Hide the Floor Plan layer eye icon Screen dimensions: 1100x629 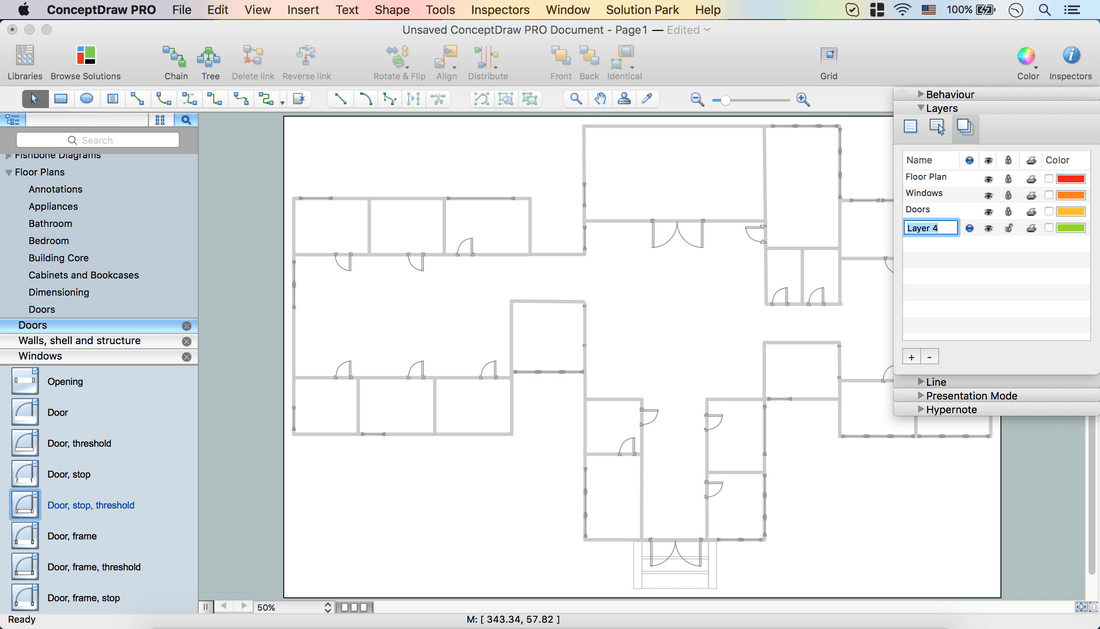988,178
